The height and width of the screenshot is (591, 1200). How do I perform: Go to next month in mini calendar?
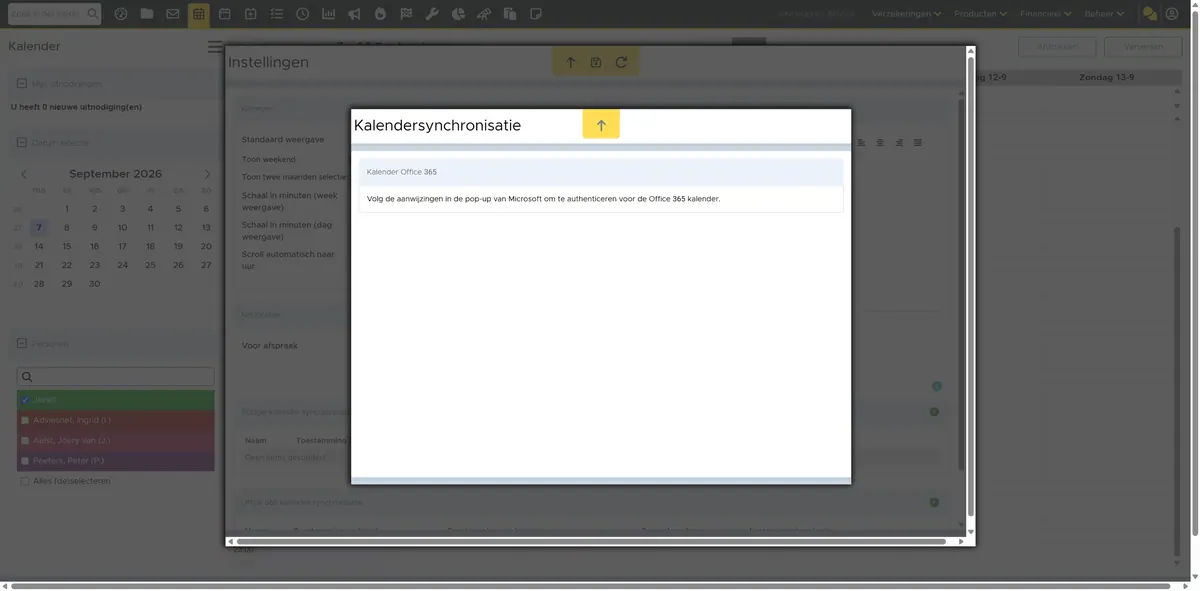(x=207, y=174)
